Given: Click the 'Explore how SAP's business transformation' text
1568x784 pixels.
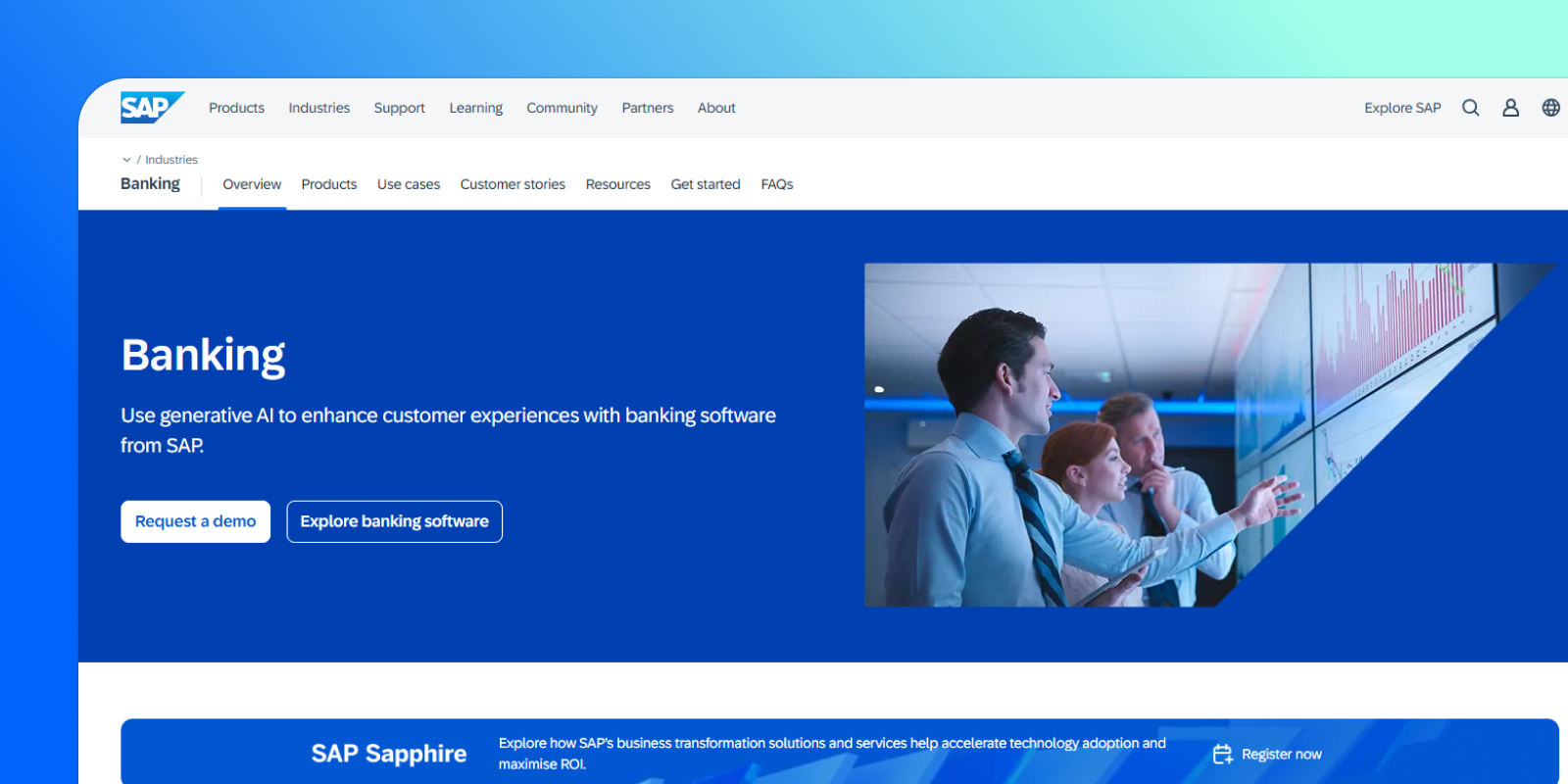Looking at the screenshot, I should pos(832,754).
